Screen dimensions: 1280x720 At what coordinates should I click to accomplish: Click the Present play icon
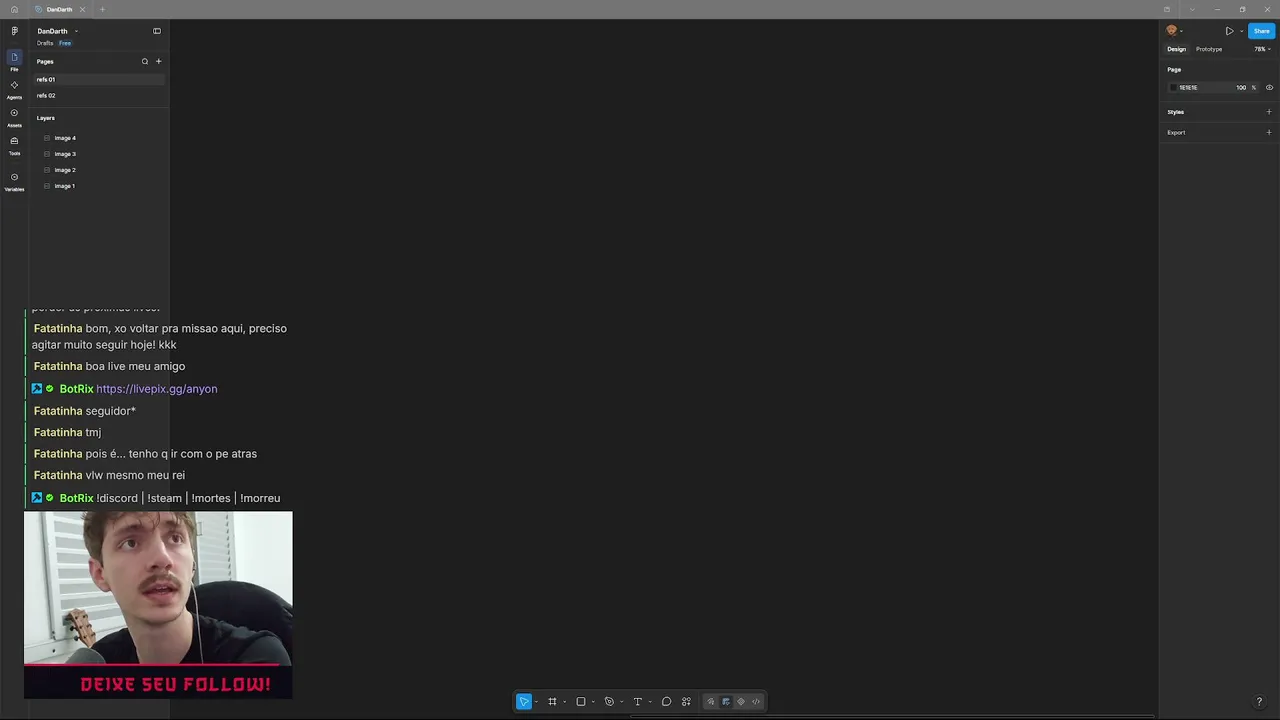tap(1230, 31)
